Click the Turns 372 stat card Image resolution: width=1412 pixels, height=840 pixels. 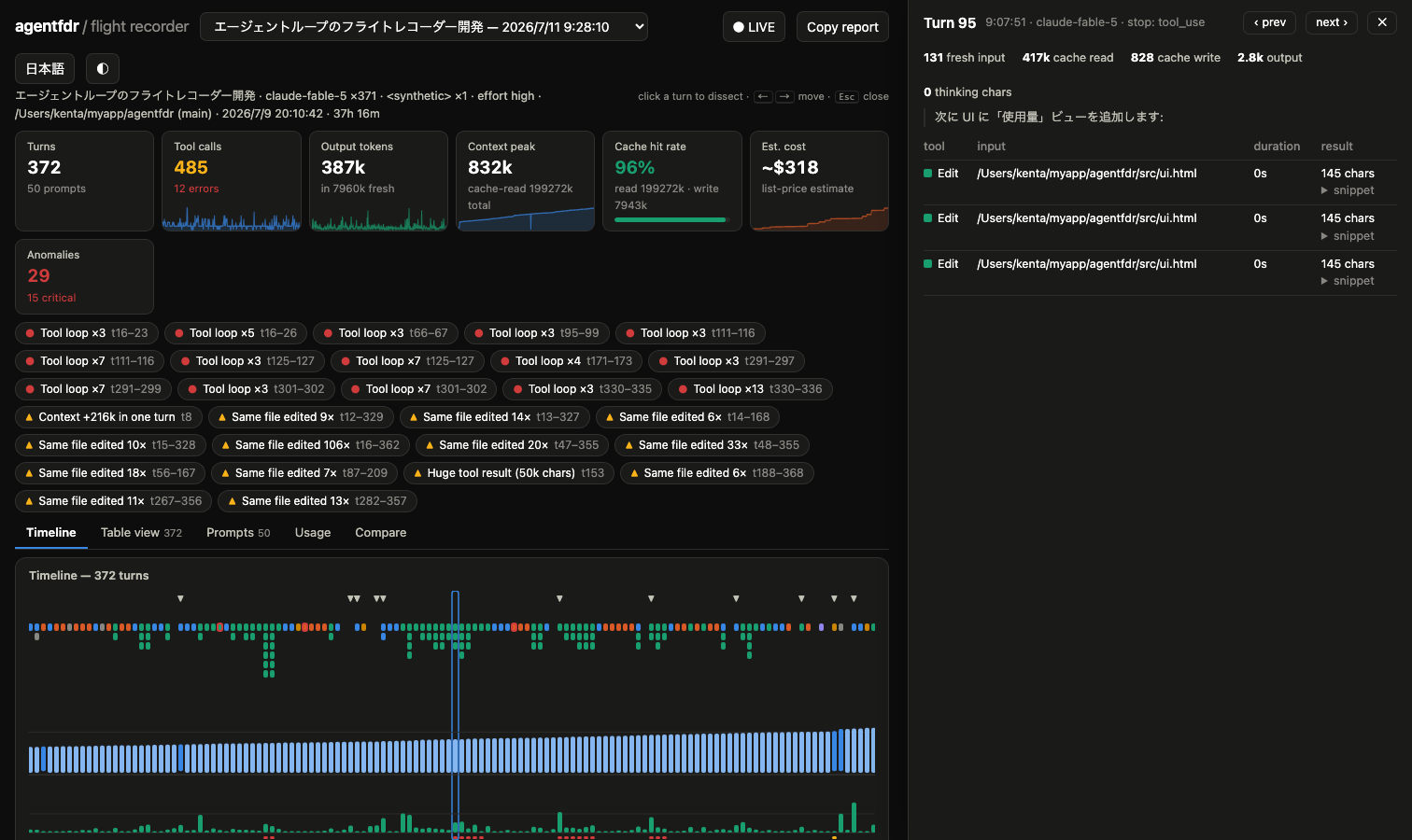pos(84,181)
